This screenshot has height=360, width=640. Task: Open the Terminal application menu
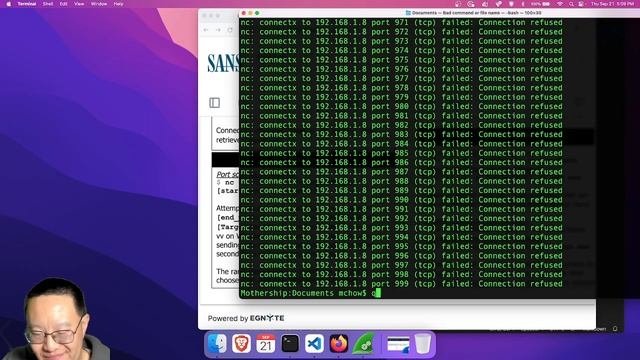point(27,4)
